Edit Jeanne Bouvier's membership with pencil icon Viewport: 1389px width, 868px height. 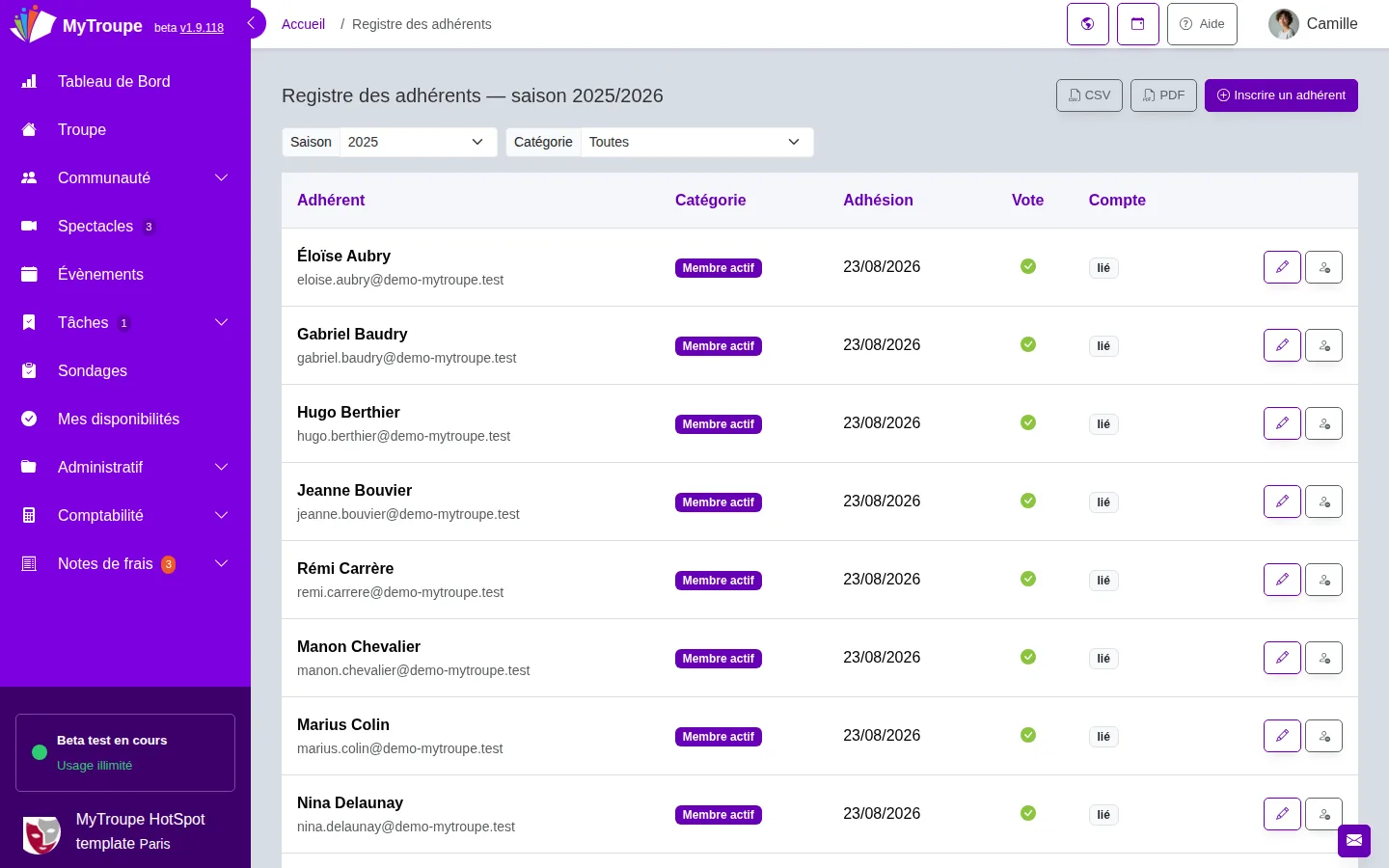[1282, 502]
